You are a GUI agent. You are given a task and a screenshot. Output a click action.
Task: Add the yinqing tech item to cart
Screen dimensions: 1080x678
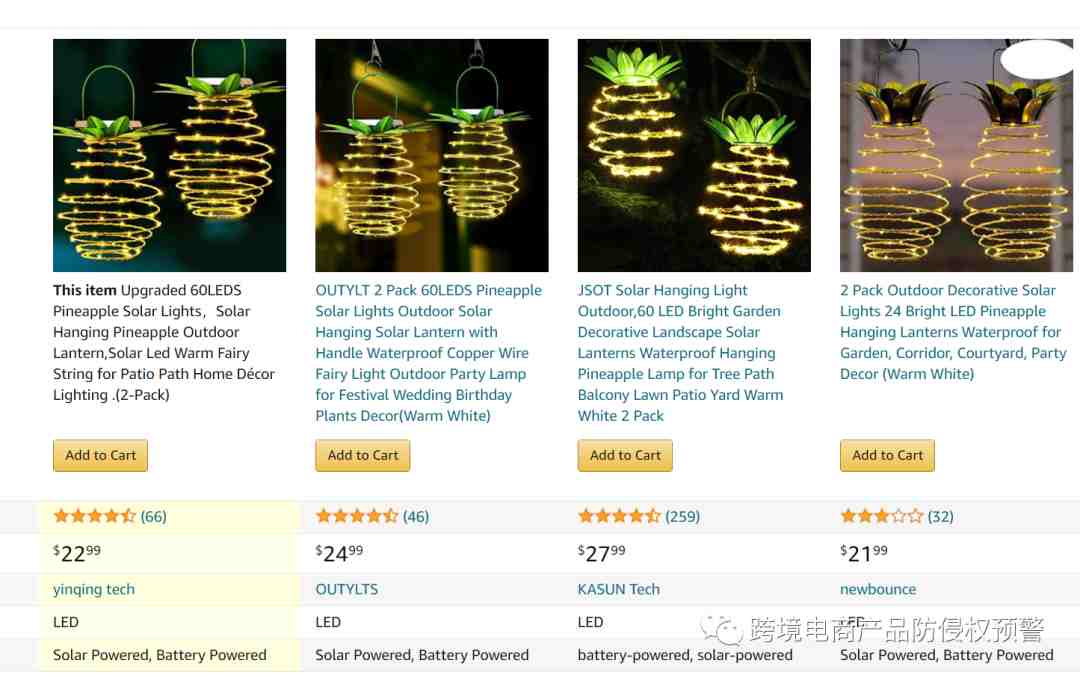pos(101,455)
